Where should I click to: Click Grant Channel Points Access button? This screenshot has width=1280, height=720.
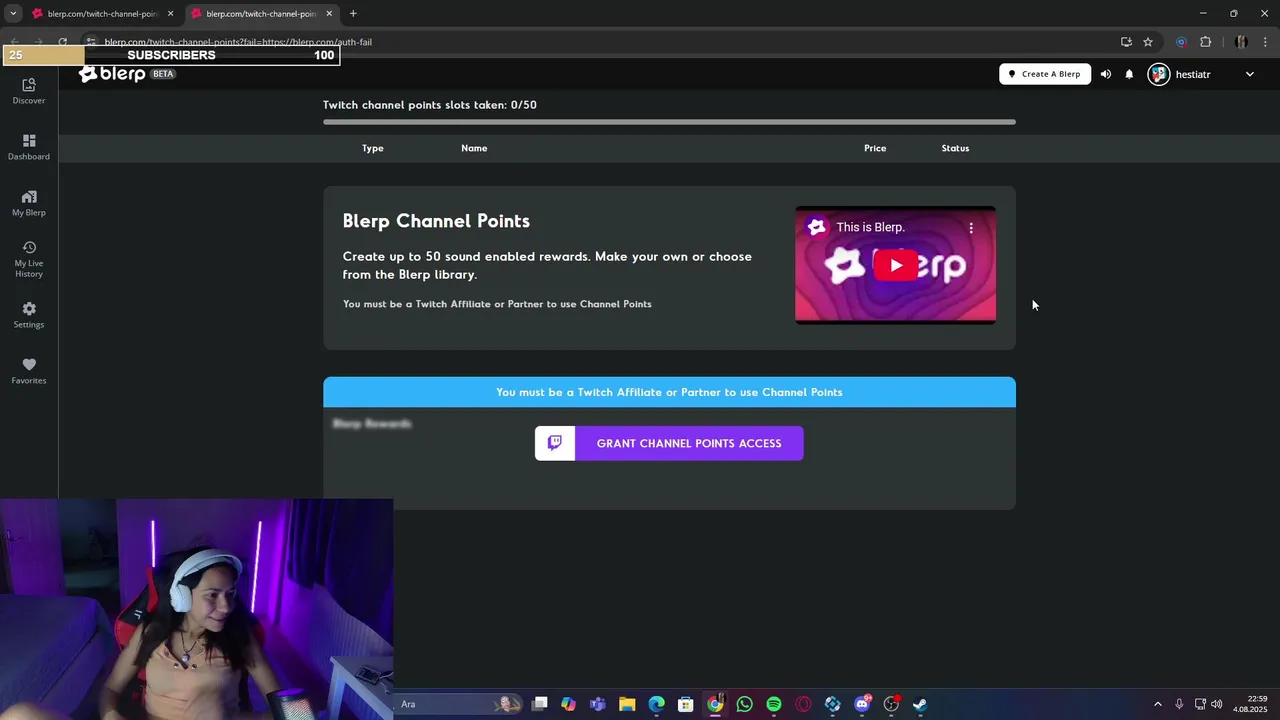coord(669,443)
